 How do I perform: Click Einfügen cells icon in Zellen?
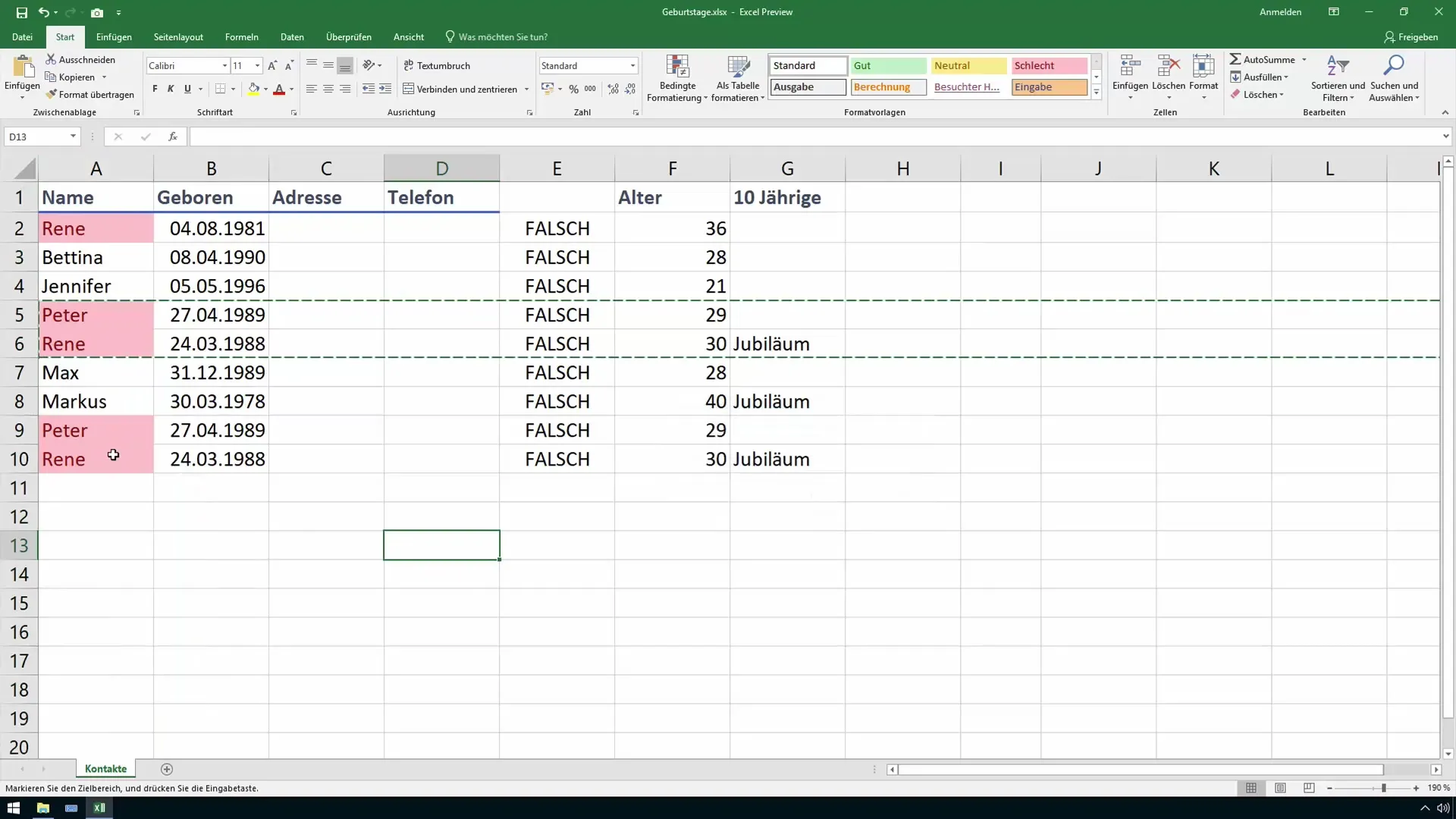point(1130,67)
